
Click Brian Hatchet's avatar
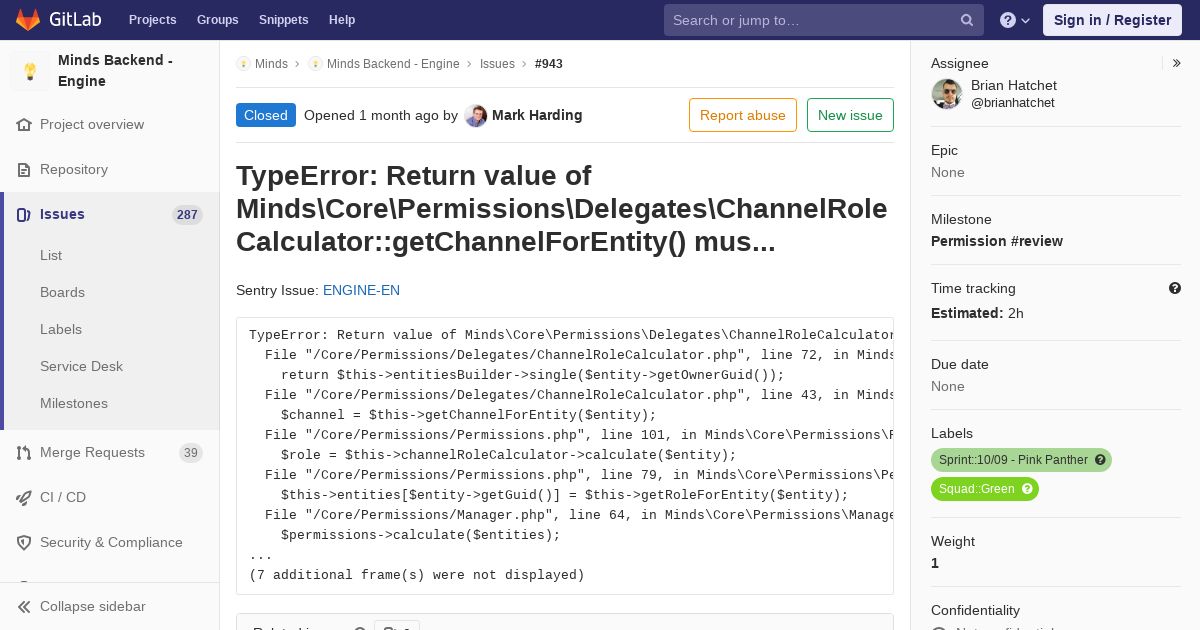946,94
